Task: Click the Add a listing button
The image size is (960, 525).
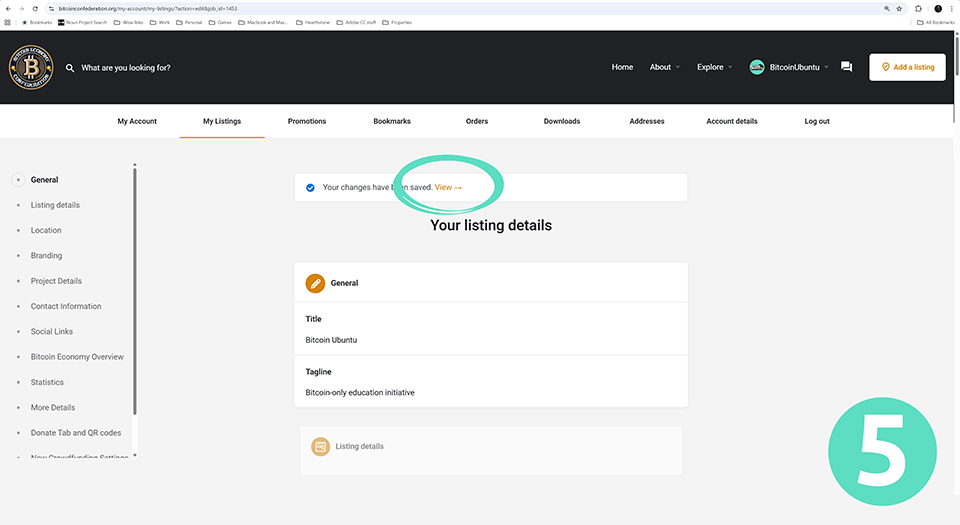Action: [x=907, y=67]
